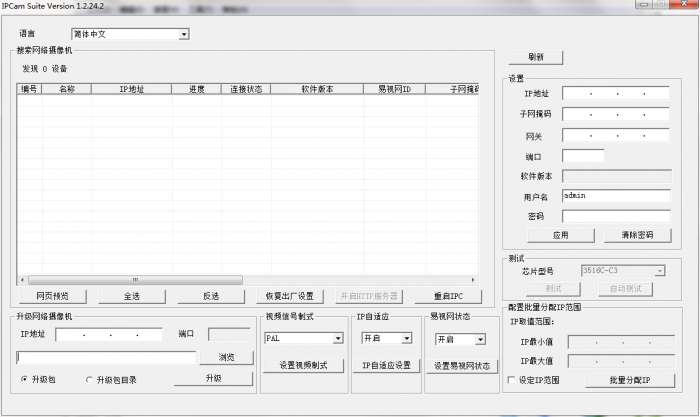Focus the IP地址 field in 设置 panel
Viewport: 700px width, 417px height.
tap(616, 93)
